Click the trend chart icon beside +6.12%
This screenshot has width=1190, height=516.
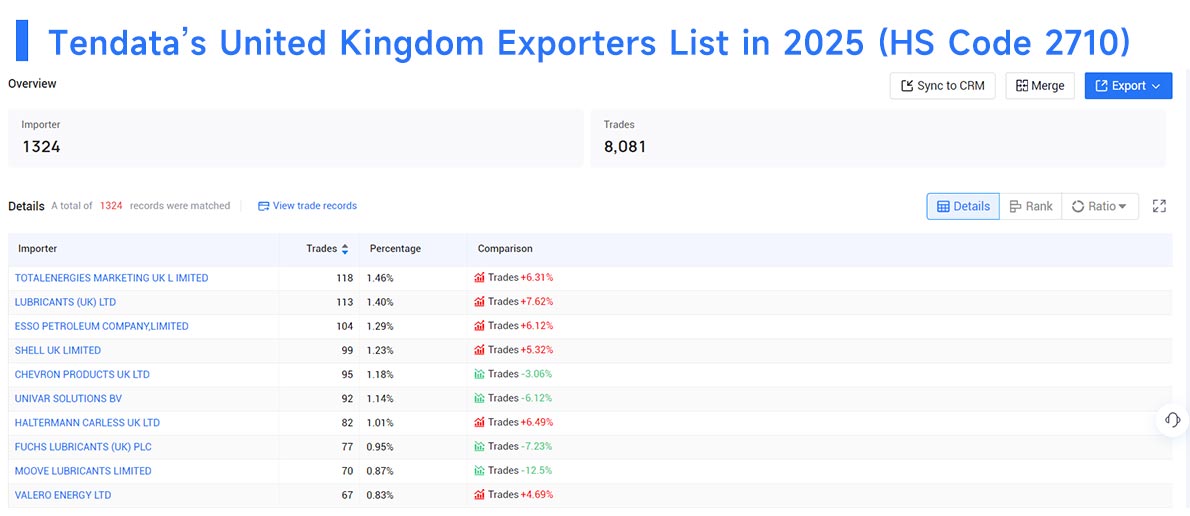(x=479, y=326)
